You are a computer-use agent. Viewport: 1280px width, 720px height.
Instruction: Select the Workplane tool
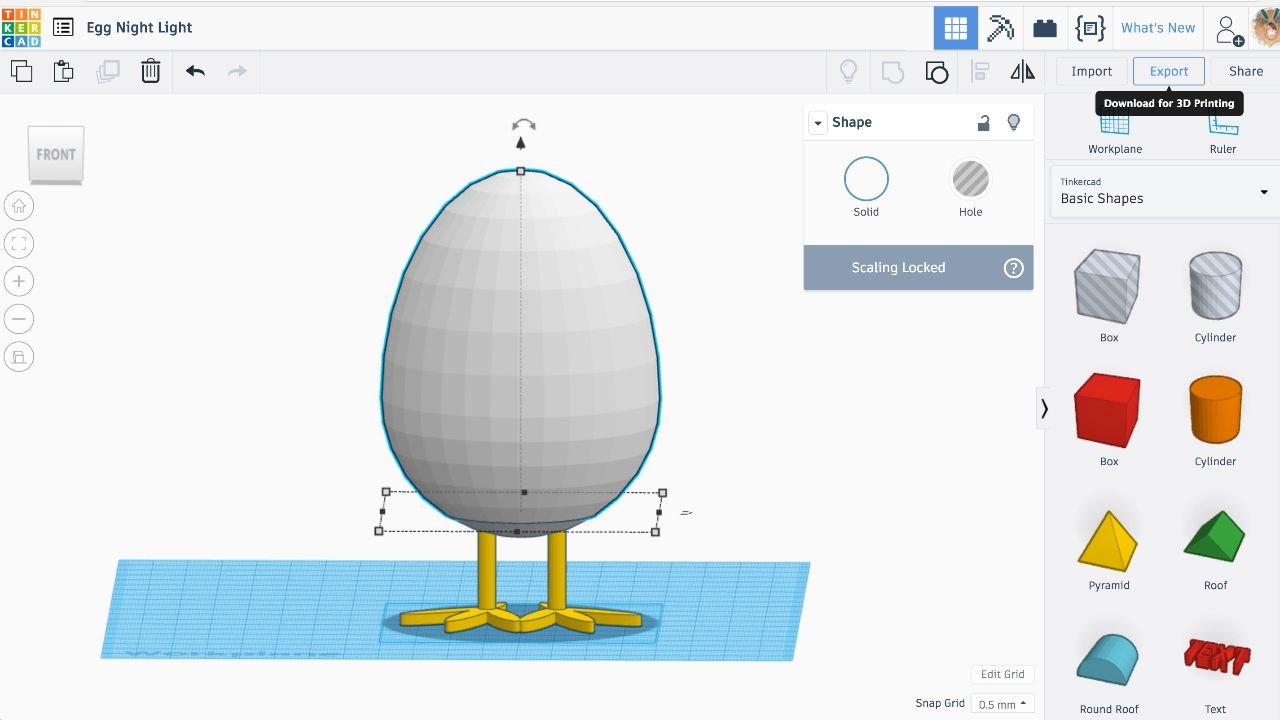click(x=1115, y=134)
